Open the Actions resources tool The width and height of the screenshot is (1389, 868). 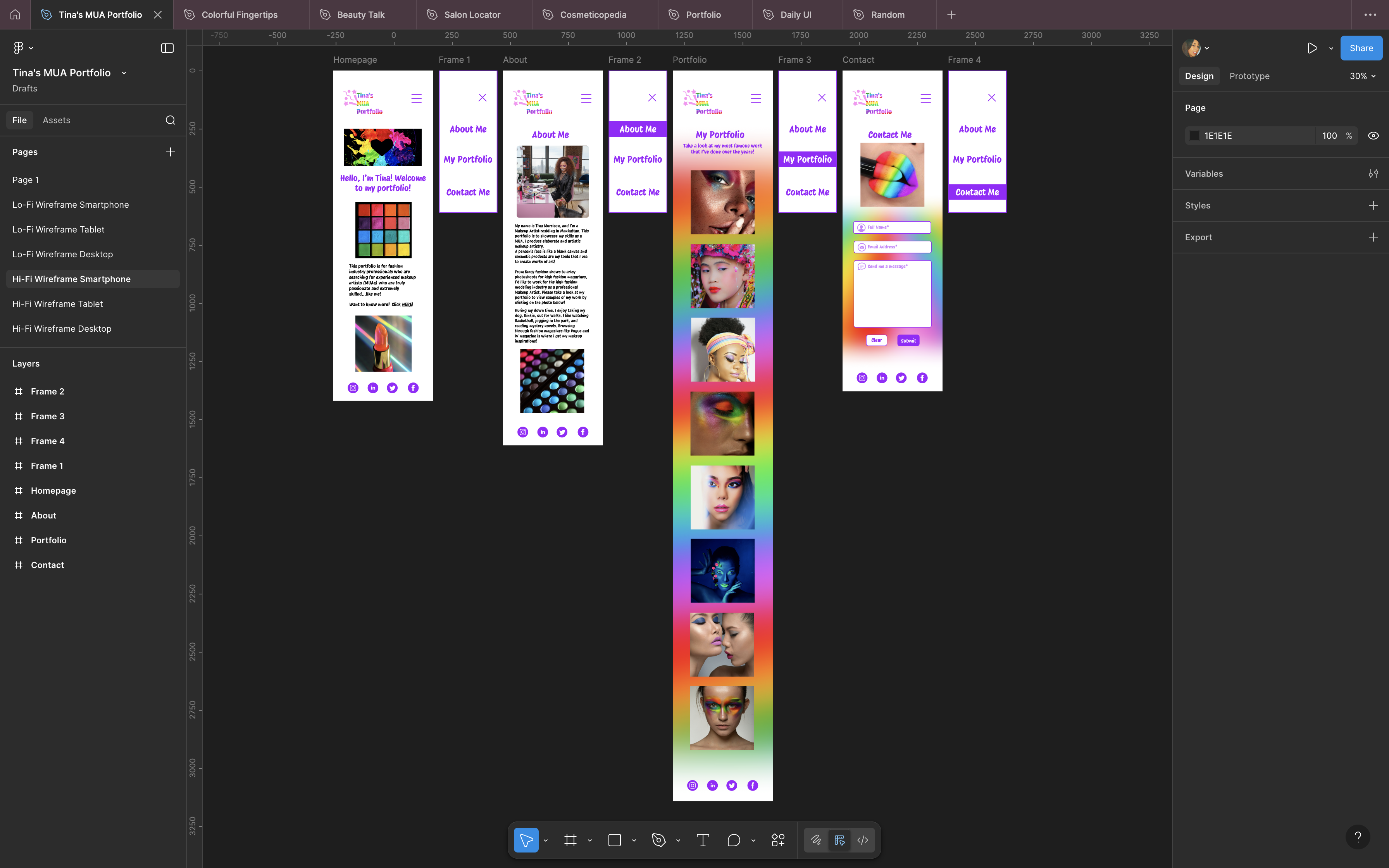pyautogui.click(x=778, y=840)
